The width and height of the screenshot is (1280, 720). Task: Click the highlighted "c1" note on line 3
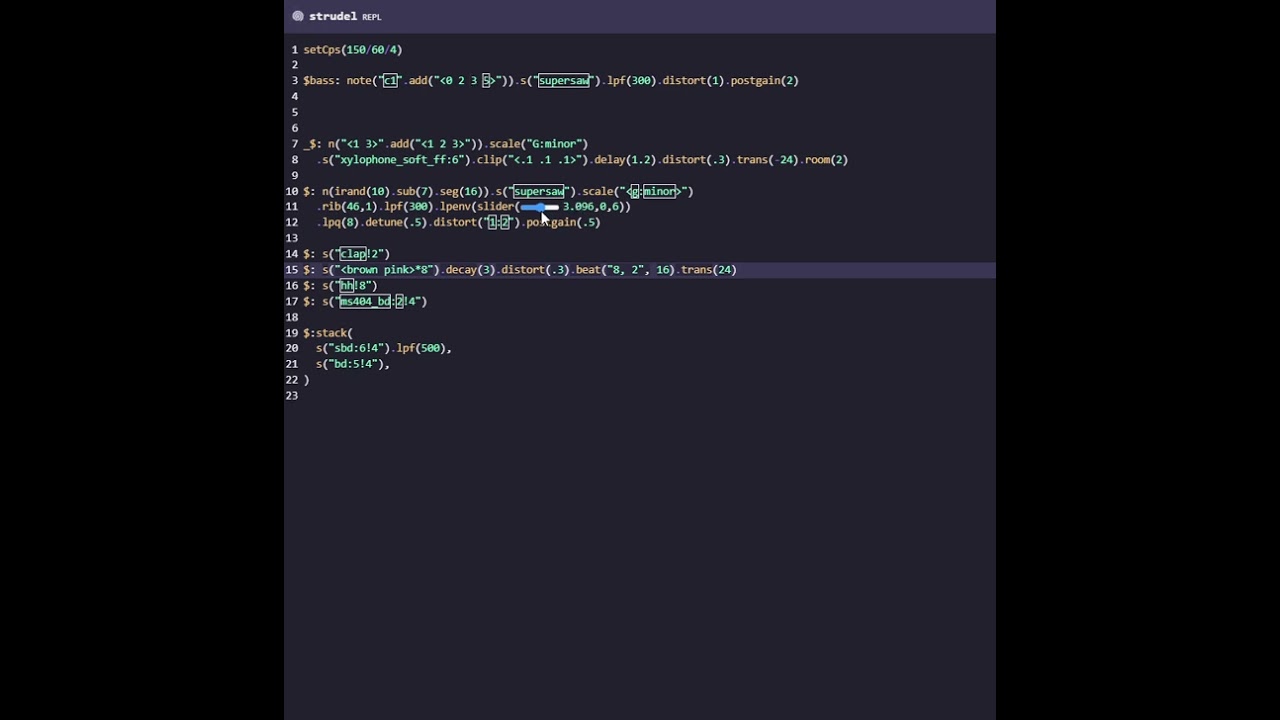coord(390,80)
